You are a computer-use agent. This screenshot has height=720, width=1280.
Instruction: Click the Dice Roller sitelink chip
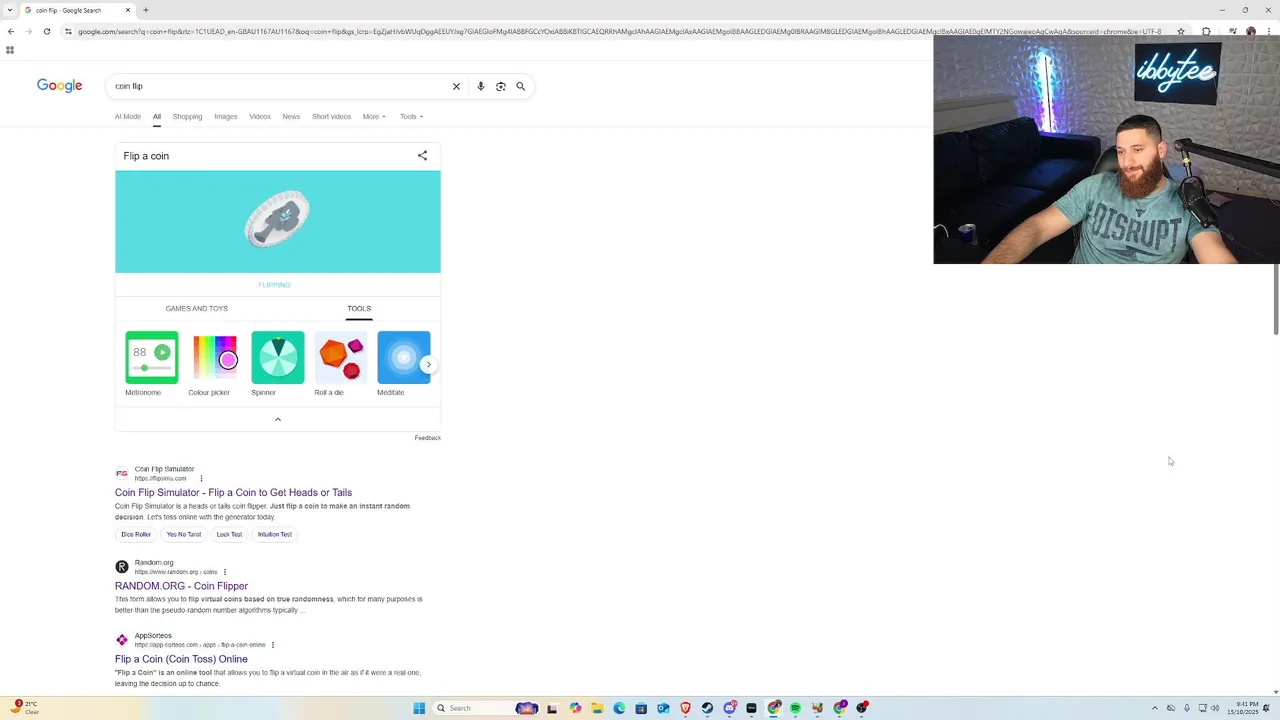136,534
